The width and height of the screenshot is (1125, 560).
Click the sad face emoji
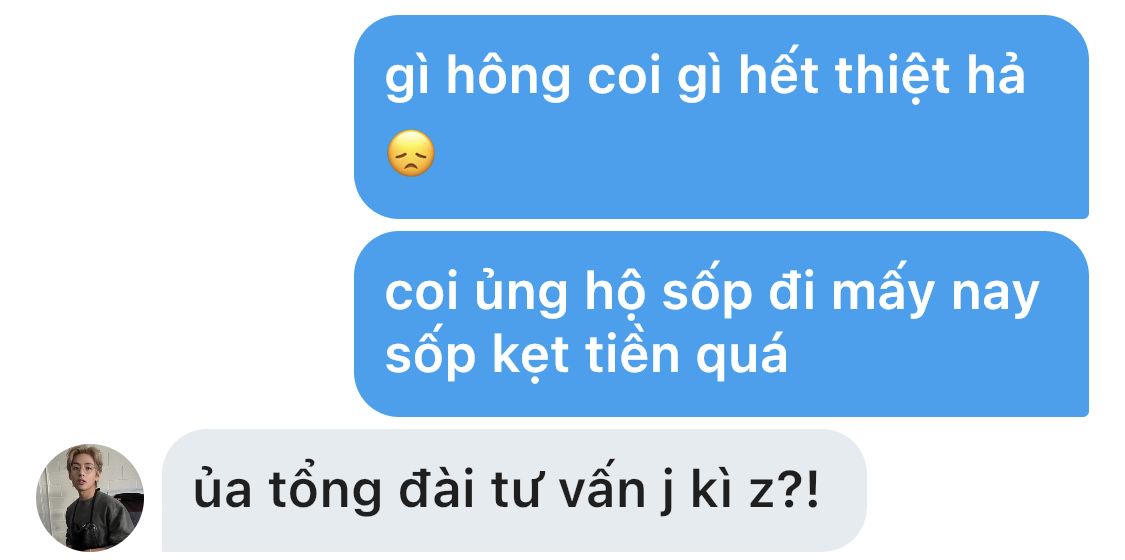(x=411, y=153)
